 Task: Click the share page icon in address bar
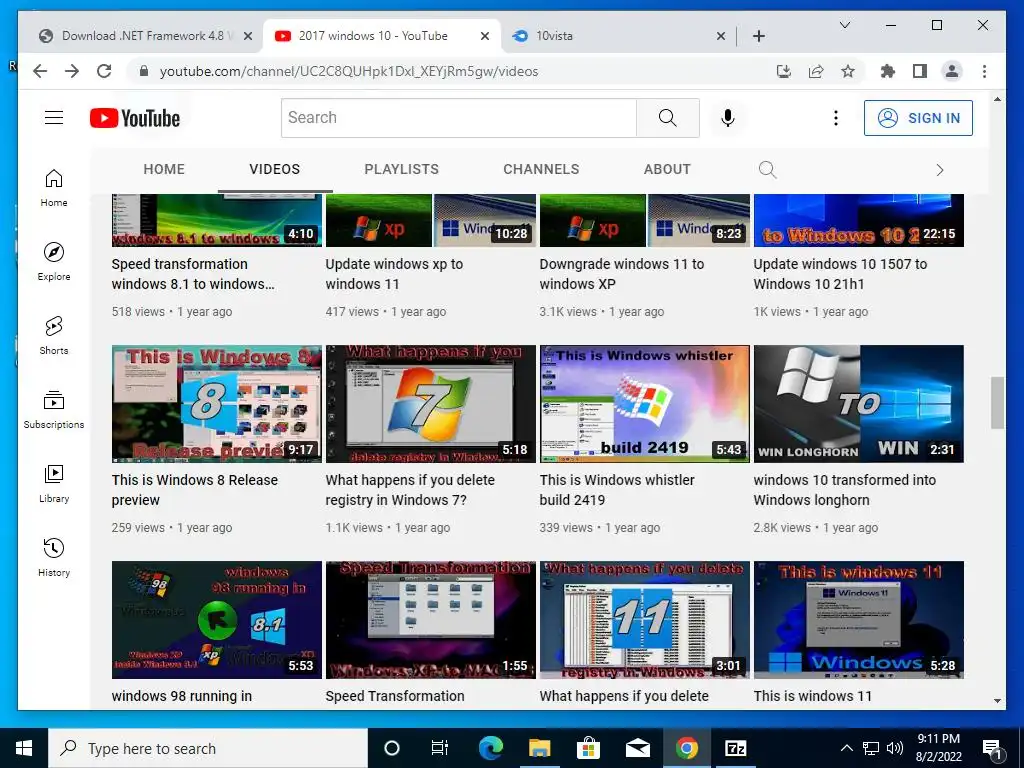pyautogui.click(x=816, y=71)
